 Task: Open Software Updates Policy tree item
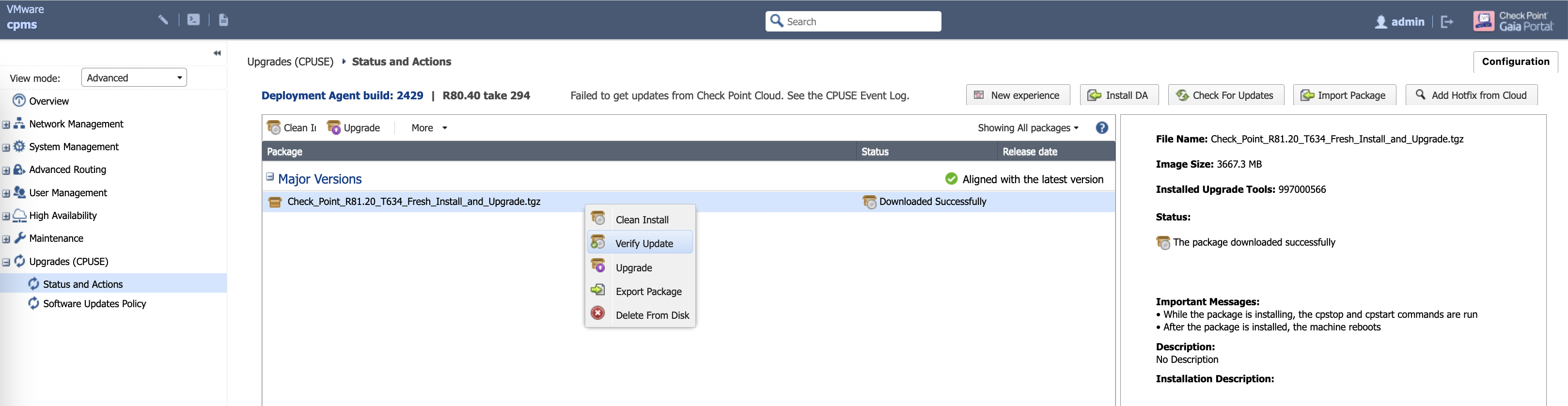pos(94,304)
